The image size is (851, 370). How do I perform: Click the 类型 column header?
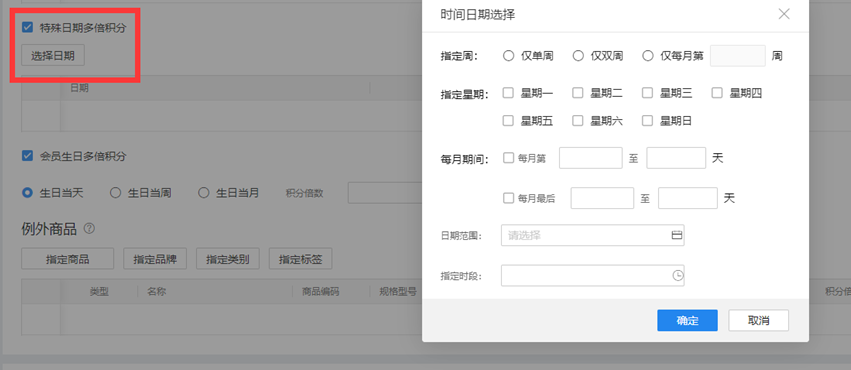(x=99, y=292)
